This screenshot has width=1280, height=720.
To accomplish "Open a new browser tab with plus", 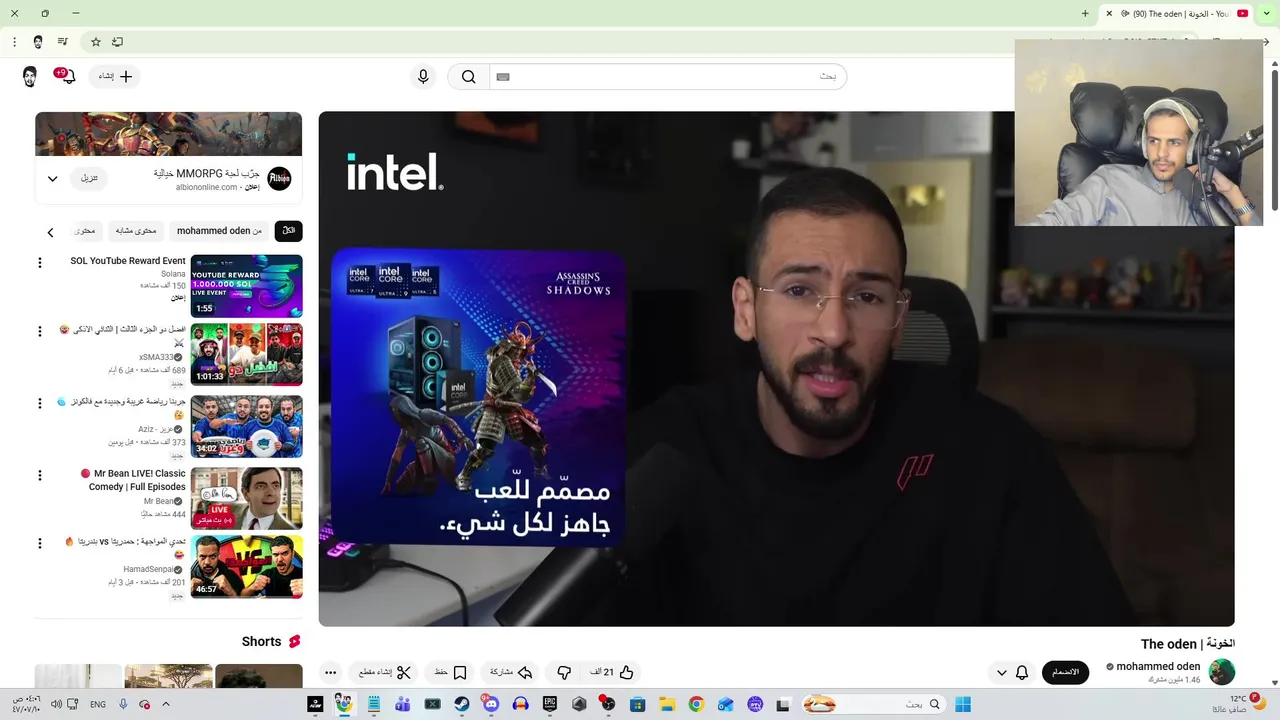I will point(1085,14).
